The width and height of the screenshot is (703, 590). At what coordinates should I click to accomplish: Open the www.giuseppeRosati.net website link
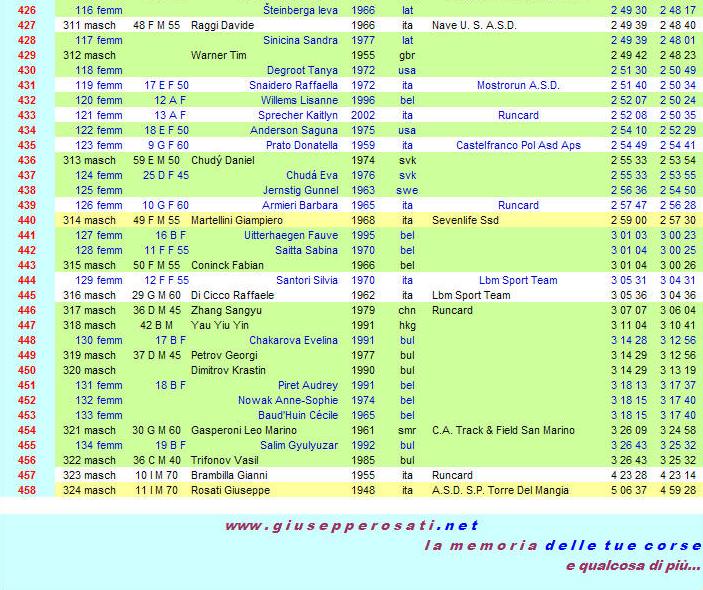[x=351, y=525]
